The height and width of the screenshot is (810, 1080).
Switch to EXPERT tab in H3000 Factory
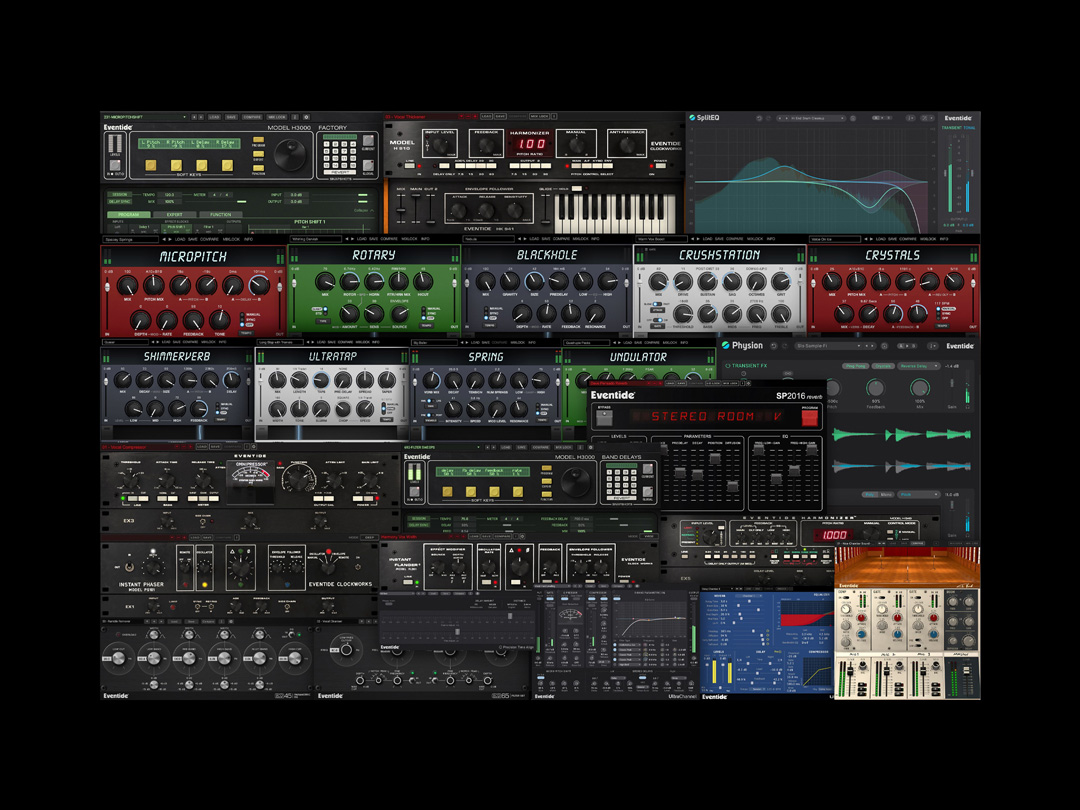[174, 214]
